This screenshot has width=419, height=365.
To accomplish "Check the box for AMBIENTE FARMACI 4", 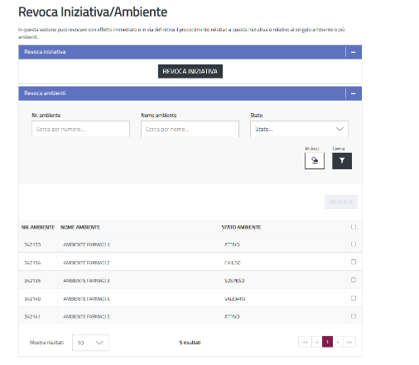I will pos(353,298).
